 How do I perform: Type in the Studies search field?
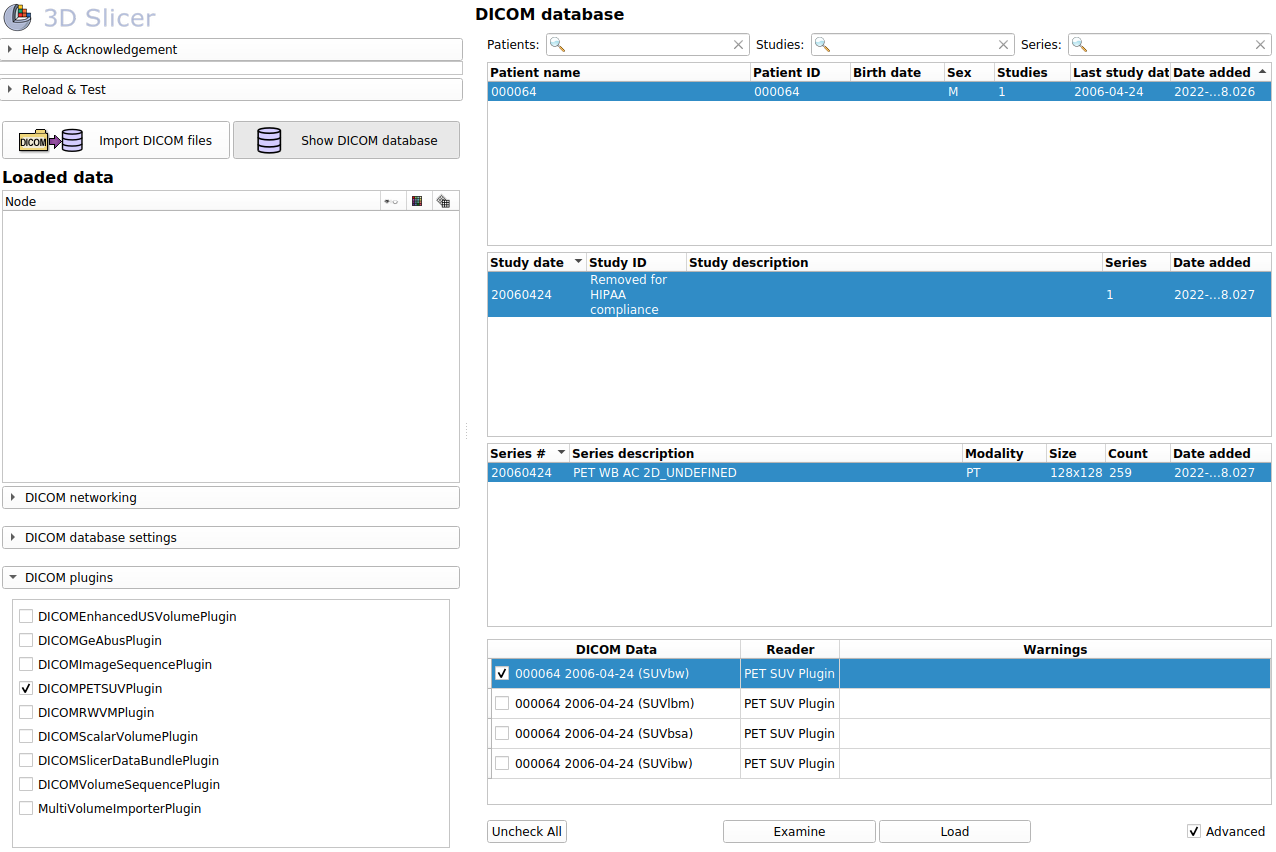click(x=912, y=45)
